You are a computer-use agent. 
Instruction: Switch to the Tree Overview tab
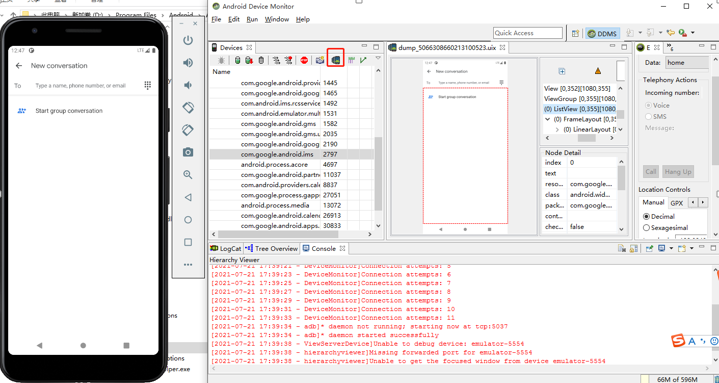coord(271,249)
